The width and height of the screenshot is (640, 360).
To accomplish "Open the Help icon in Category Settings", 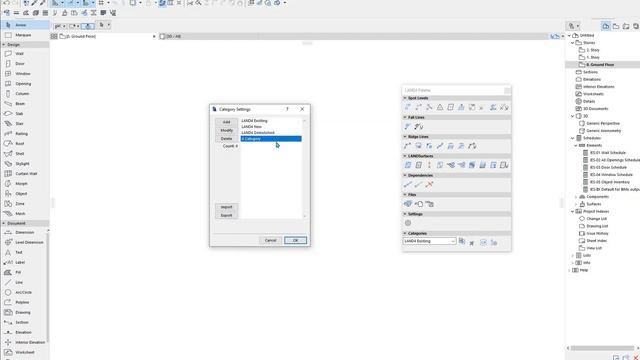I will pyautogui.click(x=287, y=109).
